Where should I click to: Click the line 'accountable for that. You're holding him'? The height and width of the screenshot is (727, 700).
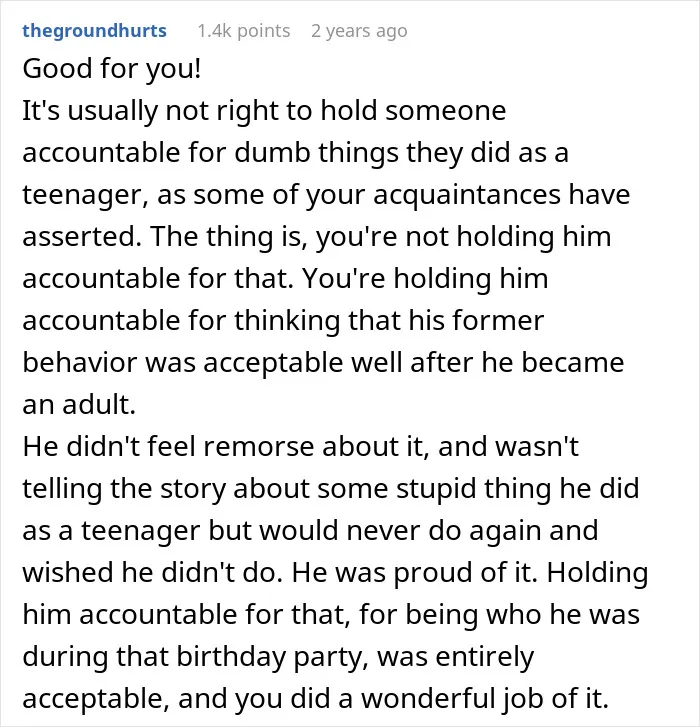(x=285, y=279)
